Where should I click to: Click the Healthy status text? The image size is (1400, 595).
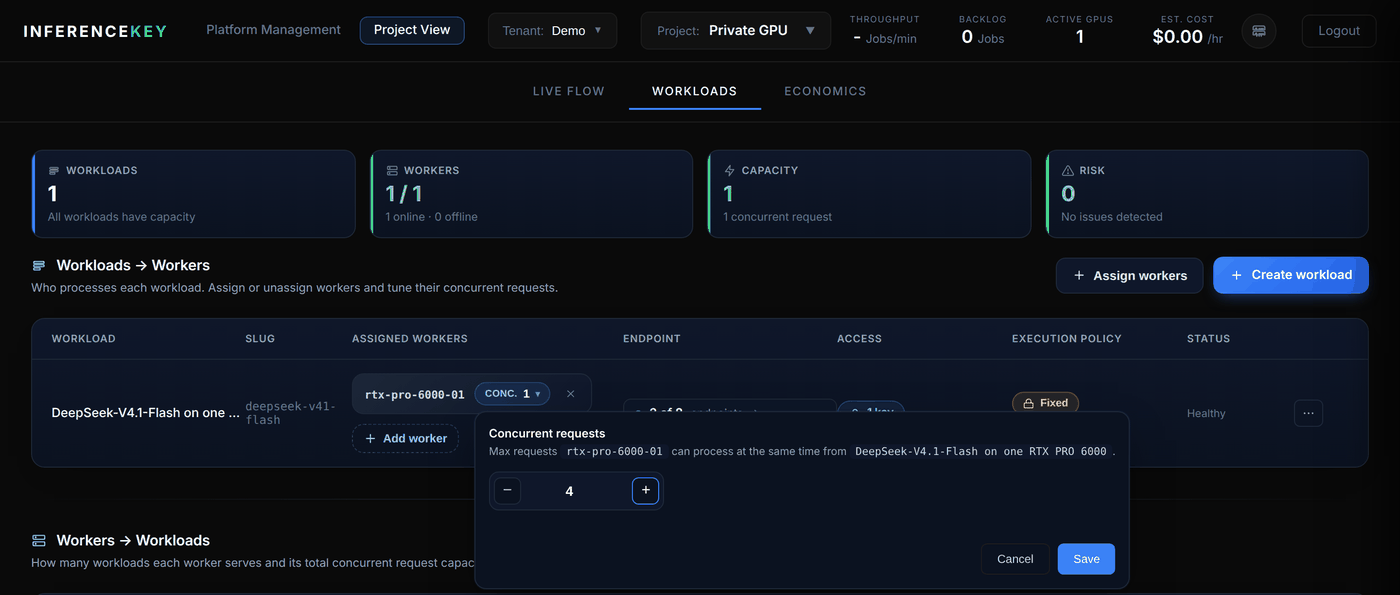[x=1206, y=413]
